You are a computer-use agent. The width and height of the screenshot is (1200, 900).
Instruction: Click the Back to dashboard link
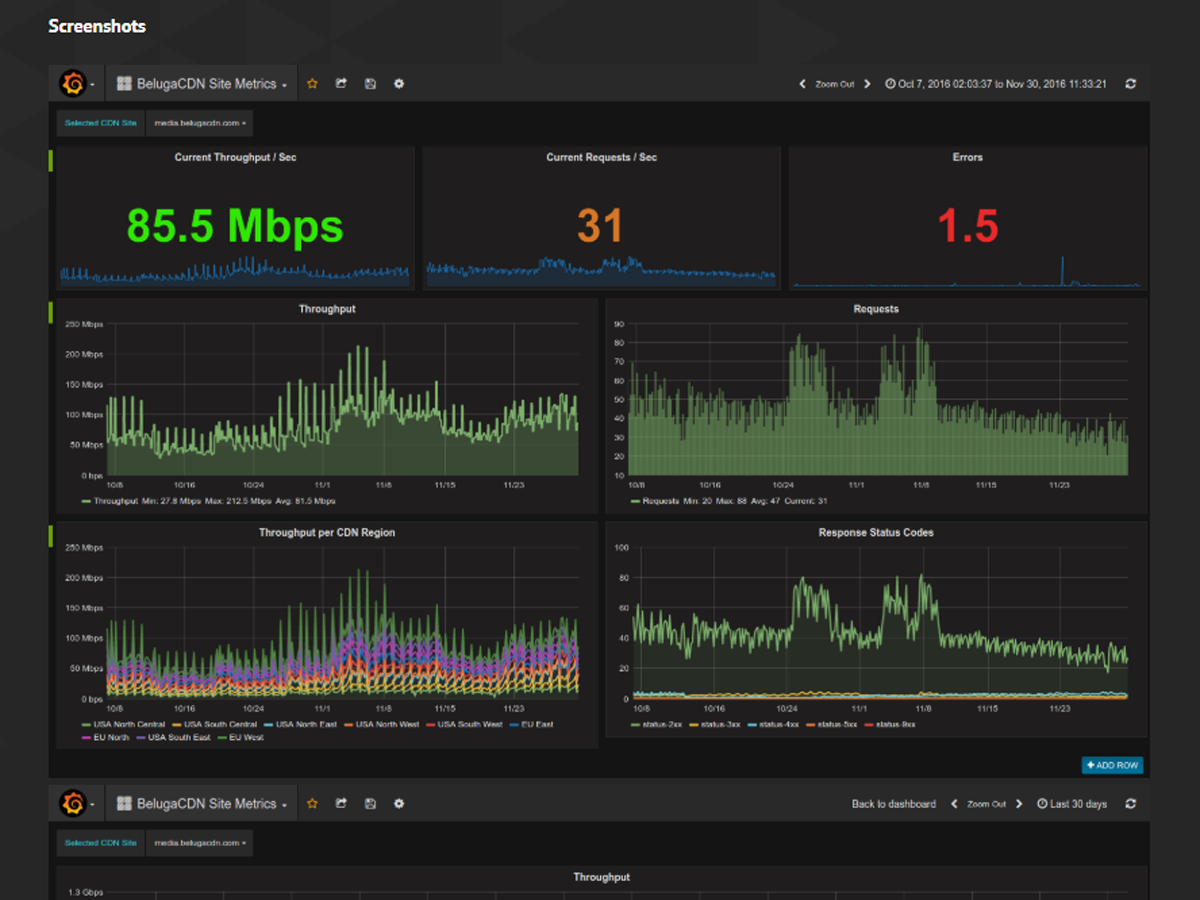(893, 804)
